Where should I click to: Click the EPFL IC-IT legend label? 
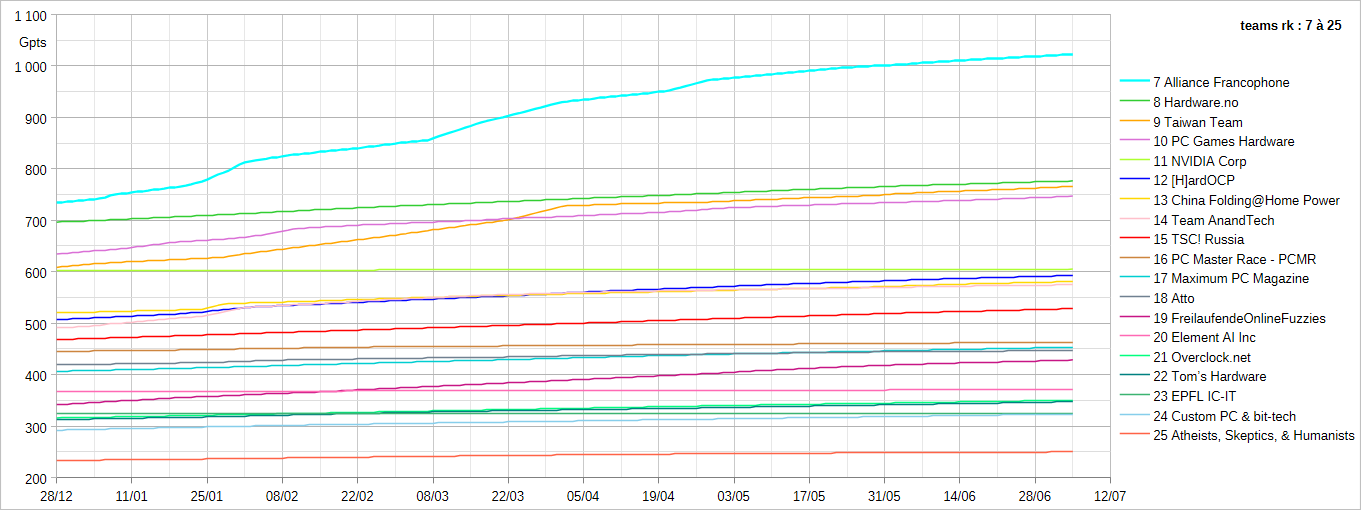[1198, 397]
